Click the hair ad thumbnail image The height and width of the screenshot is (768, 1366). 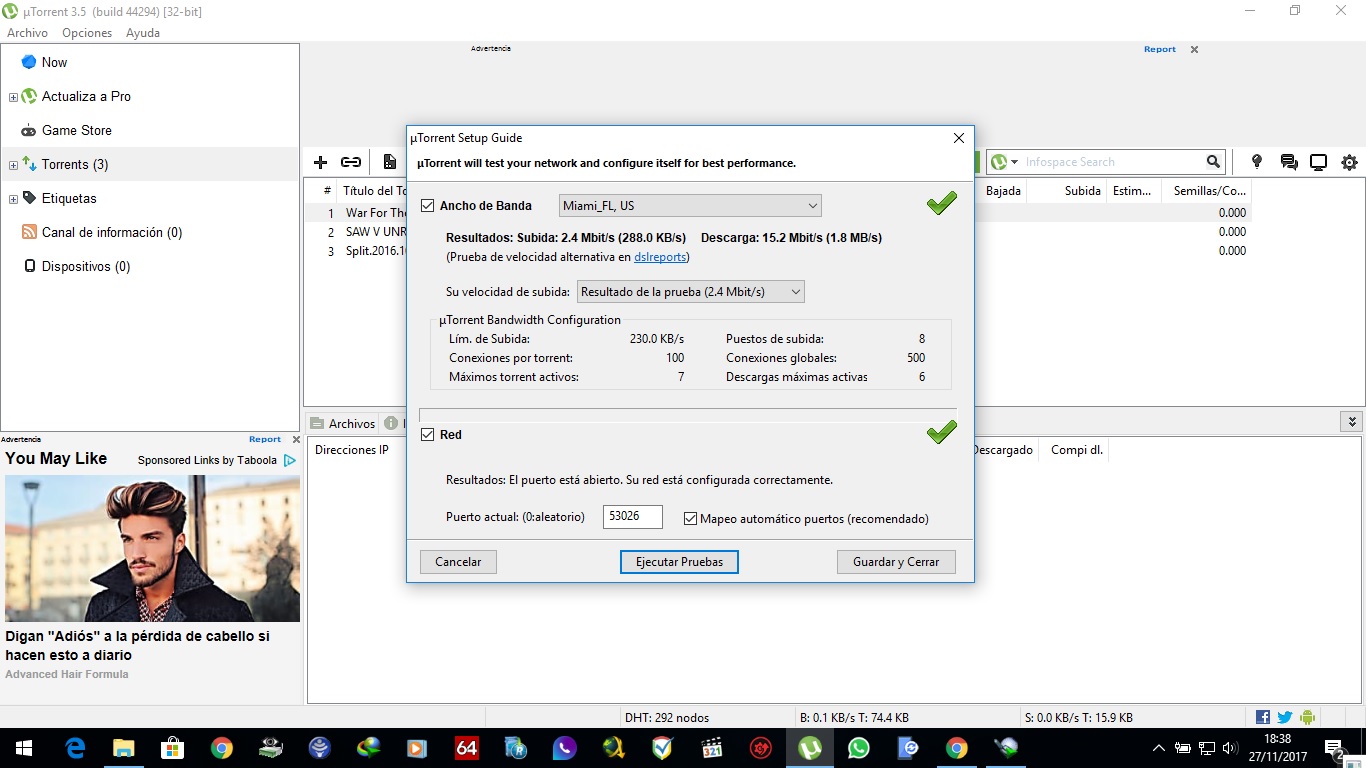point(152,548)
